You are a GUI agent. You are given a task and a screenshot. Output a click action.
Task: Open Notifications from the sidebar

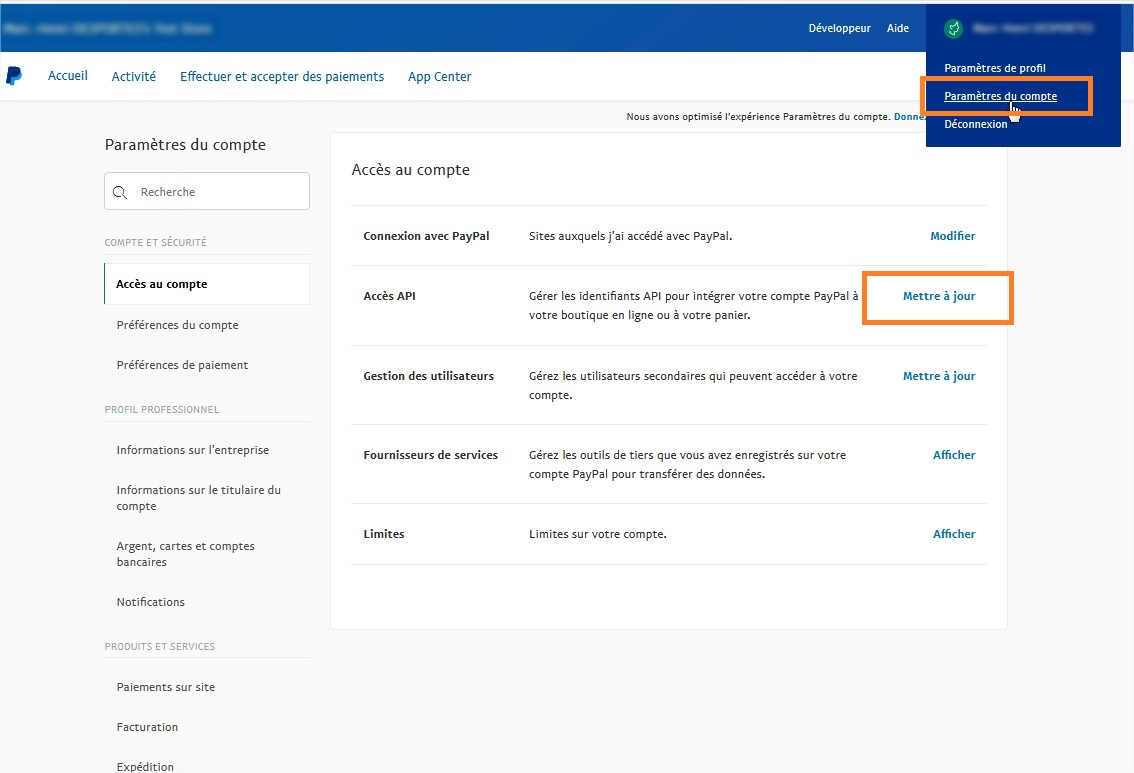[150, 601]
